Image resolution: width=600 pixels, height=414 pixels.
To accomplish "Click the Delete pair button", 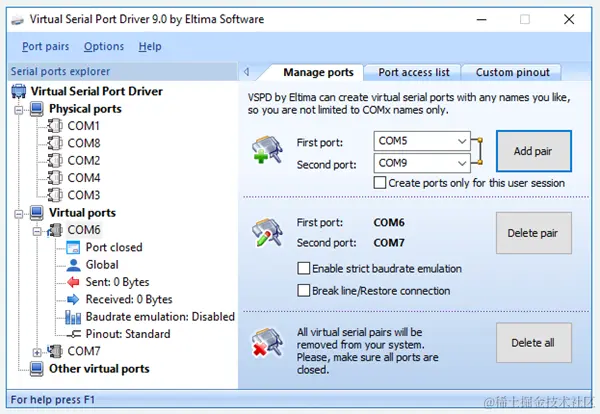I will (534, 233).
